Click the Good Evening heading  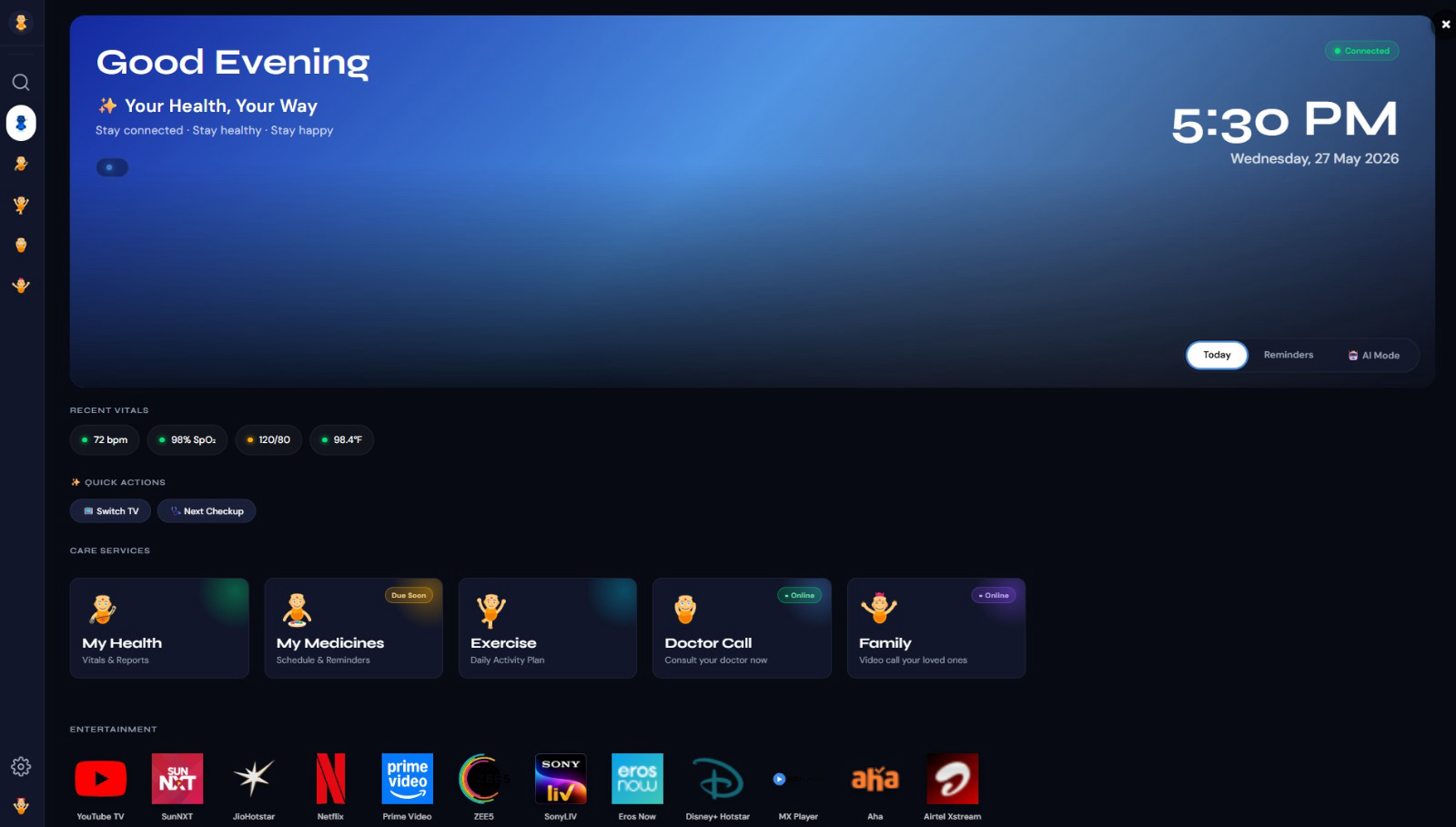pyautogui.click(x=233, y=63)
